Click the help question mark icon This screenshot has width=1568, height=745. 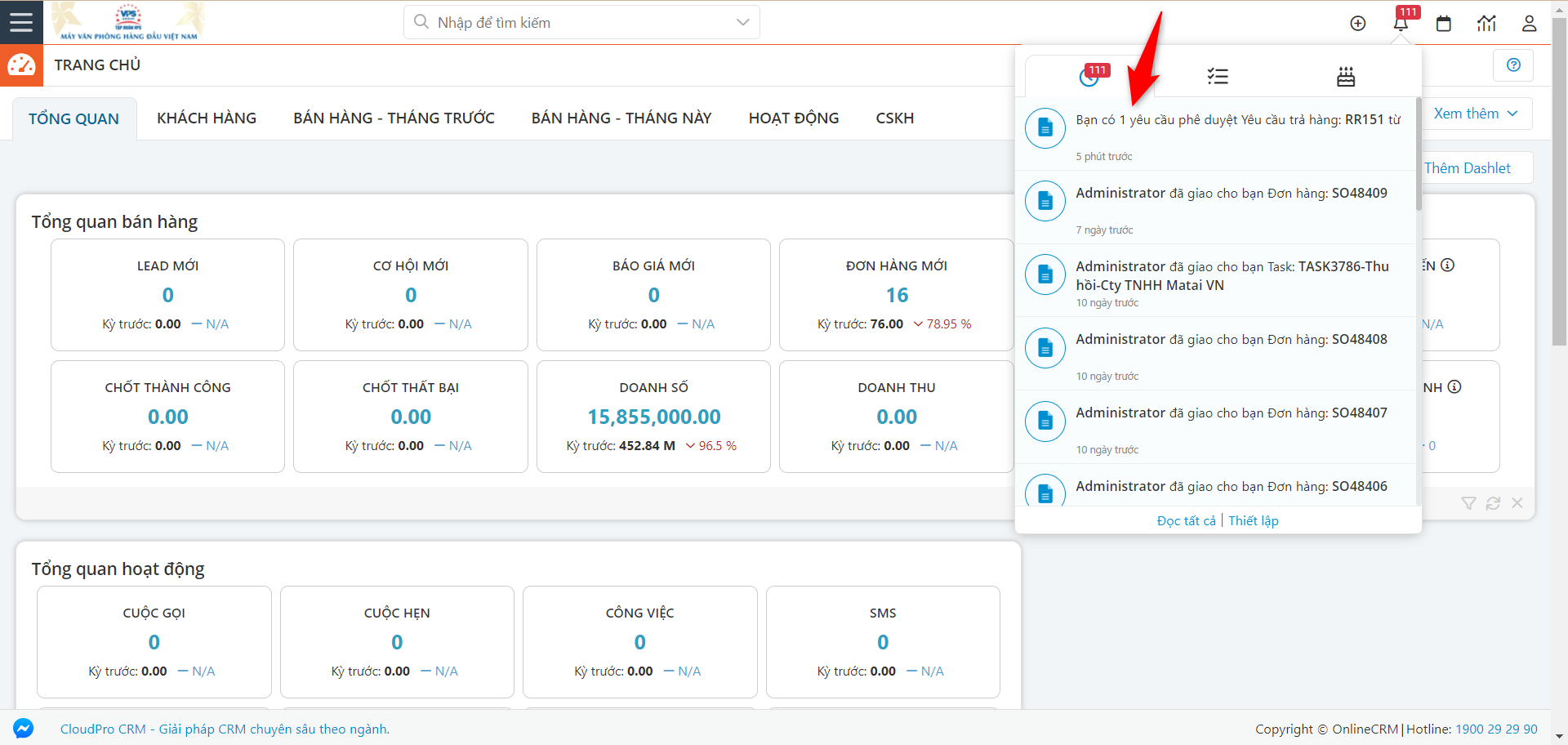(1513, 65)
